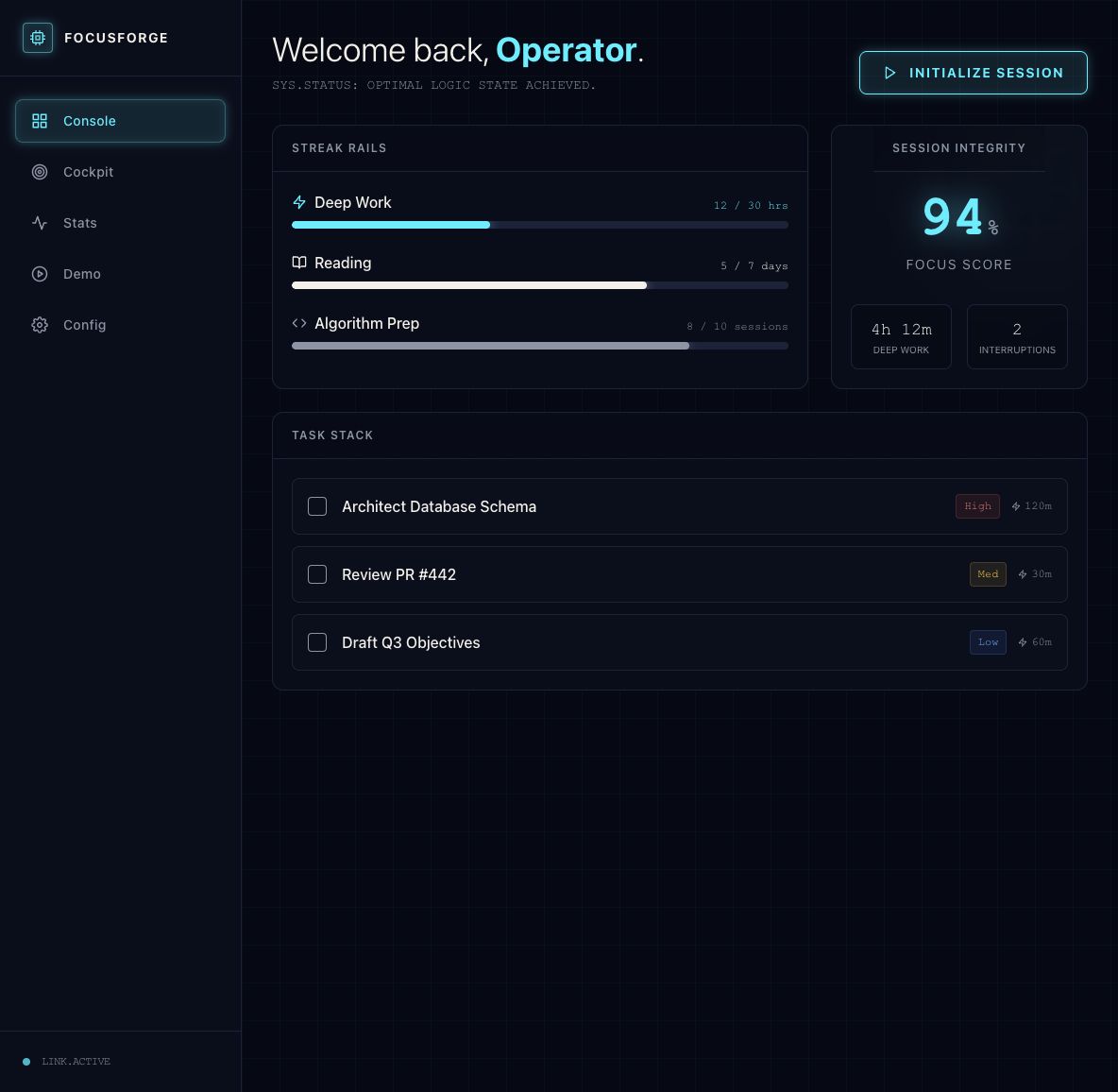Click the FOCUSFORGE brand name

click(x=116, y=38)
